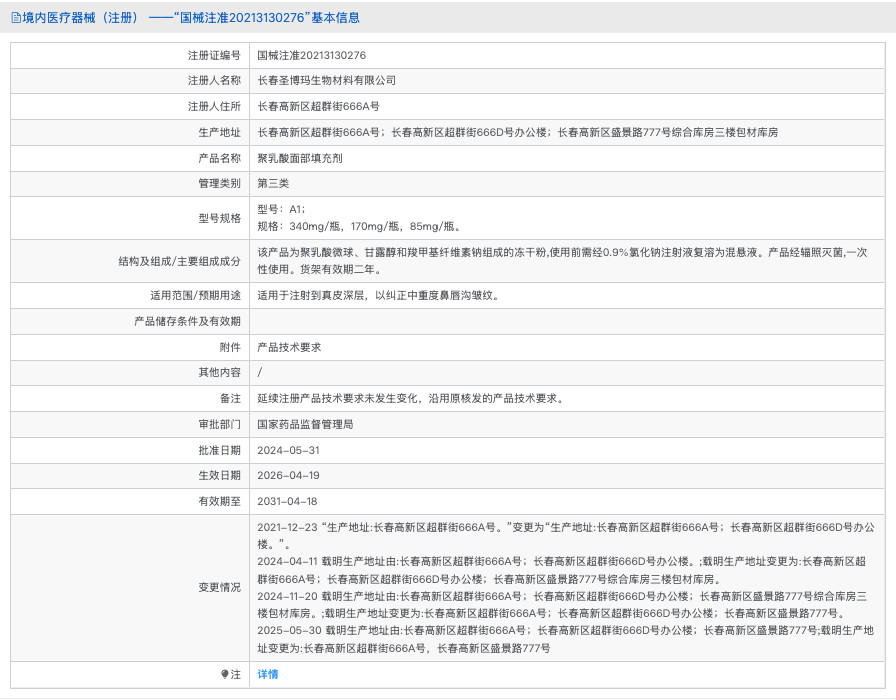
Task: Click the 结构及组成/主要组成成分 label
Action: click(x=179, y=261)
